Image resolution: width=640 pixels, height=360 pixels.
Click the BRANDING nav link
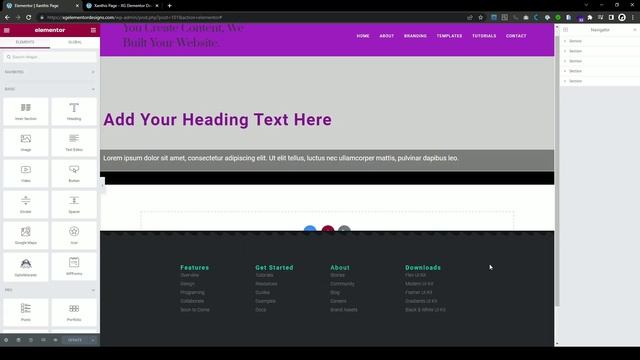415,36
